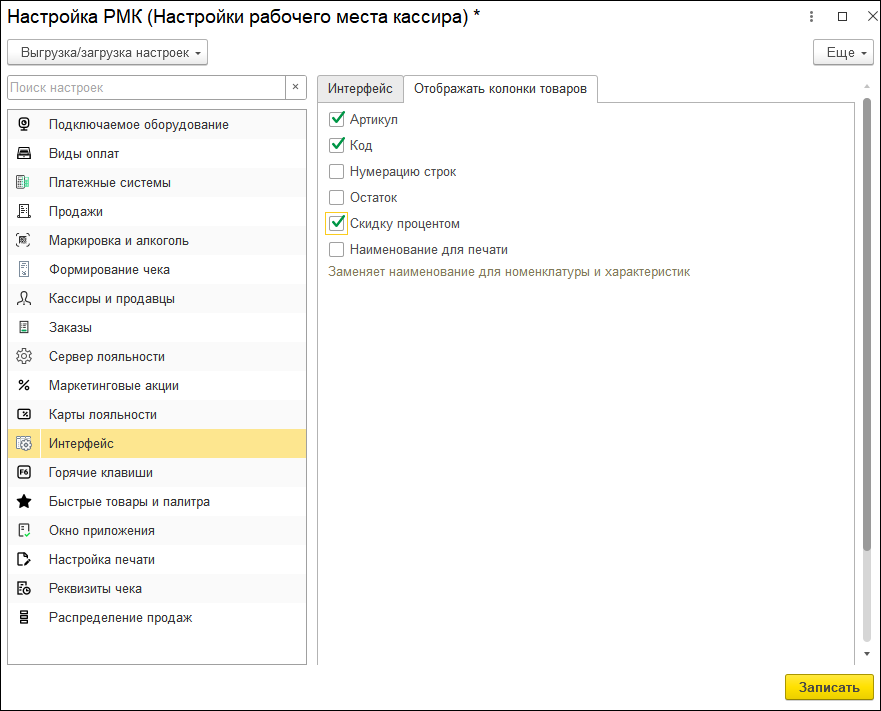Clear the settings search field
The width and height of the screenshot is (881, 711).
click(295, 88)
